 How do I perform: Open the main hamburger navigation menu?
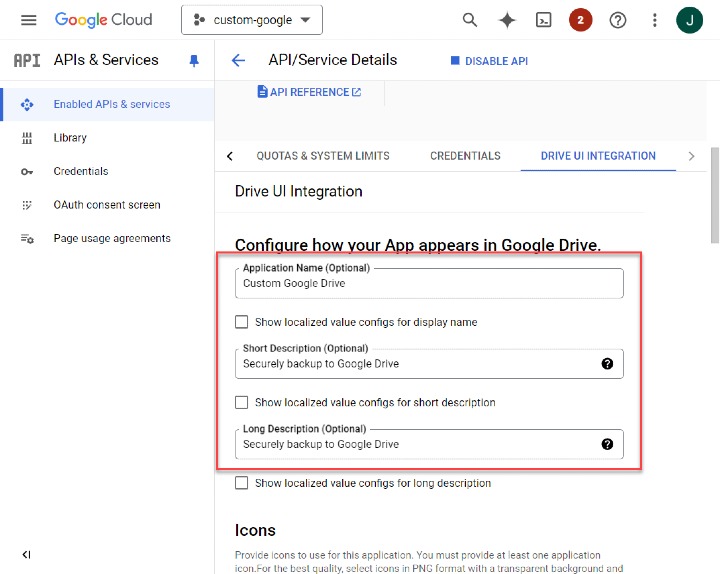click(28, 20)
